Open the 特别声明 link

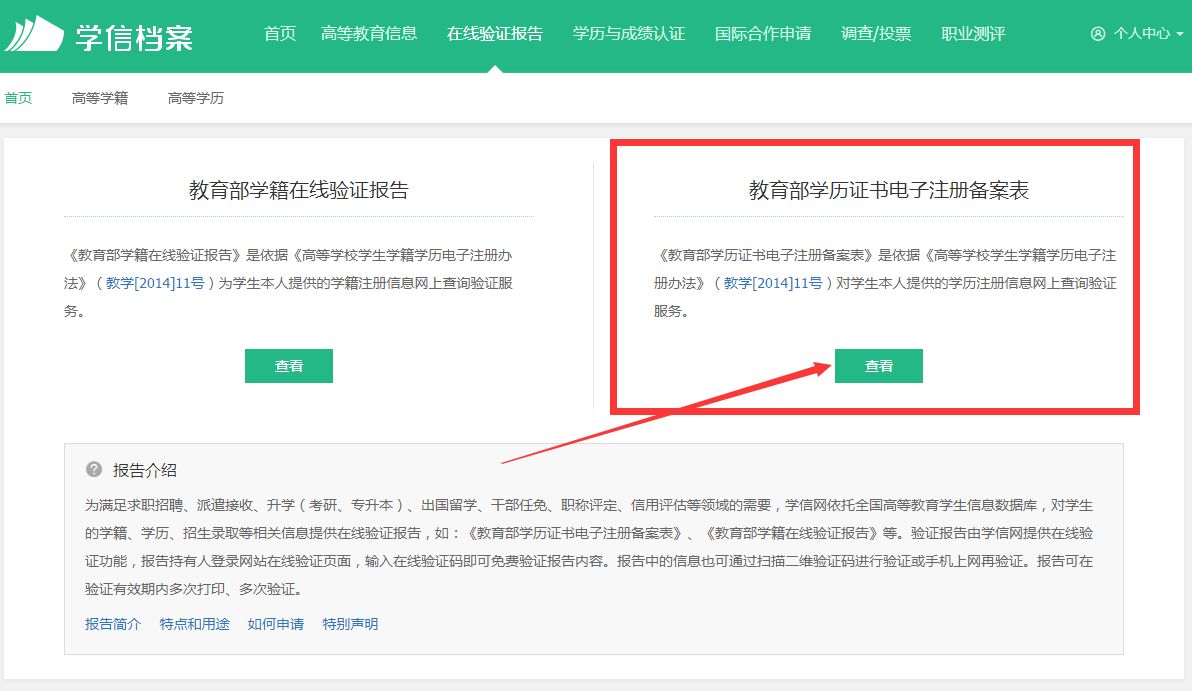[350, 624]
